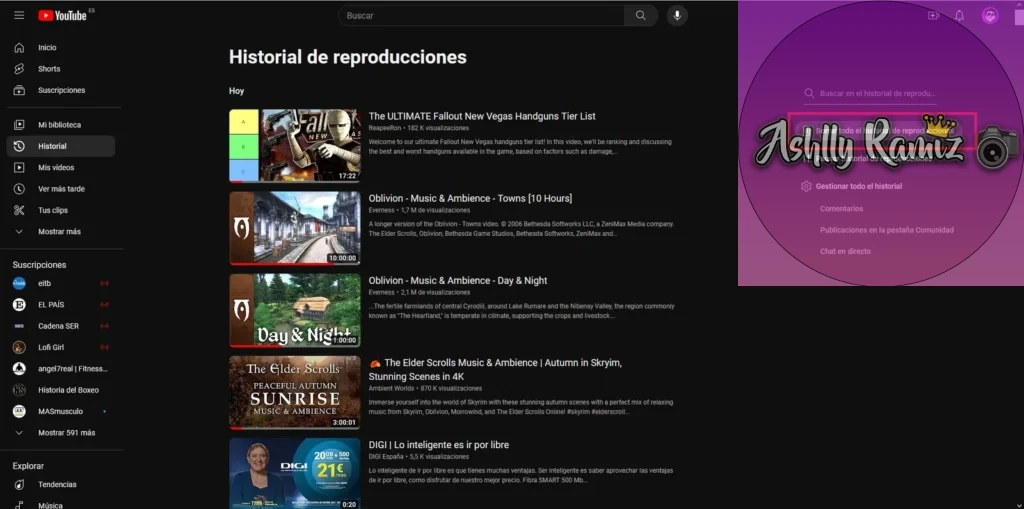Open Tus clips in sidebar
The height and width of the screenshot is (509, 1024).
coord(52,210)
